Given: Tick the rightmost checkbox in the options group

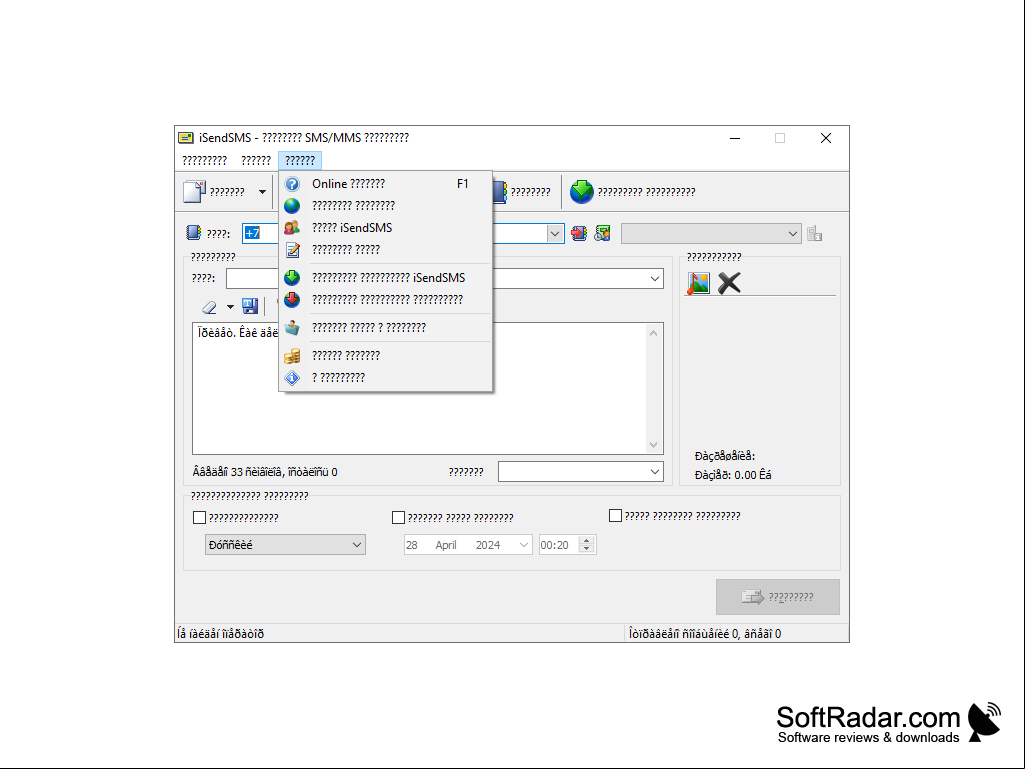Looking at the screenshot, I should tap(615, 516).
